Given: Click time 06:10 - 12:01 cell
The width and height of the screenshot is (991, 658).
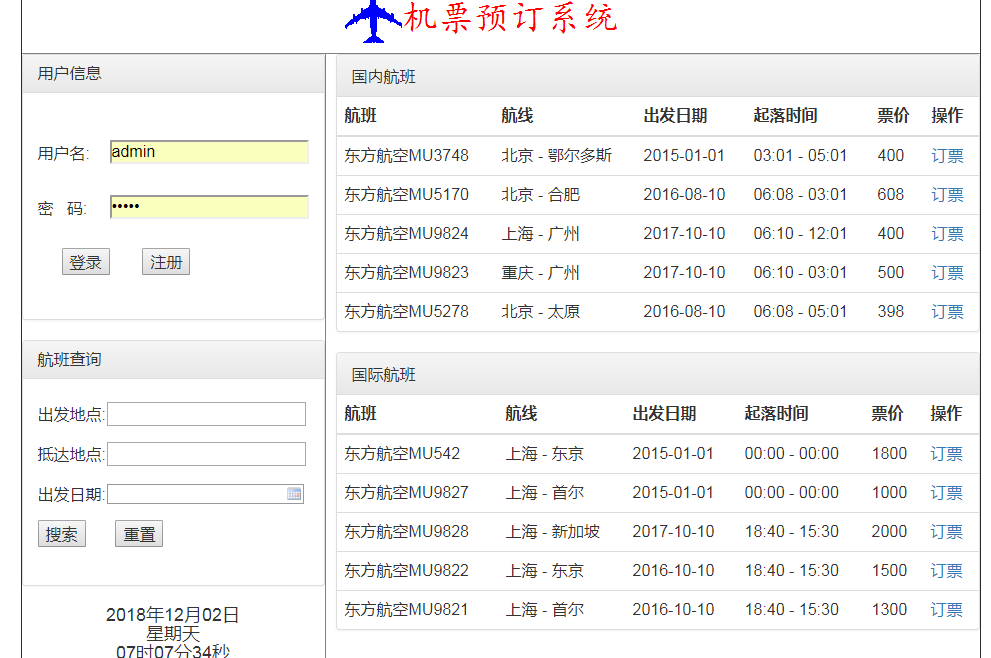Looking at the screenshot, I should coord(800,234).
